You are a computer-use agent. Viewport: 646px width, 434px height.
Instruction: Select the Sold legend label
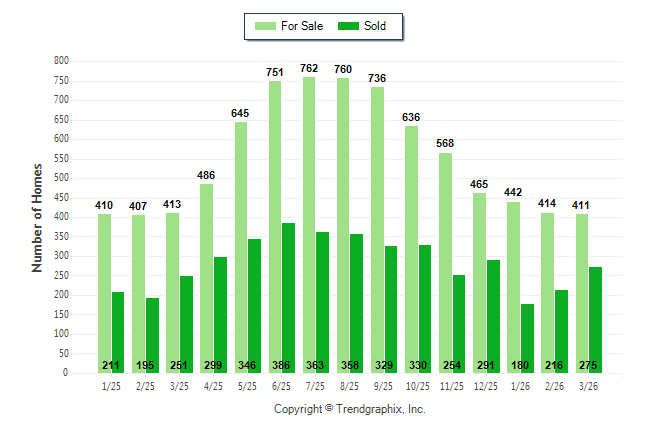pyautogui.click(x=375, y=26)
